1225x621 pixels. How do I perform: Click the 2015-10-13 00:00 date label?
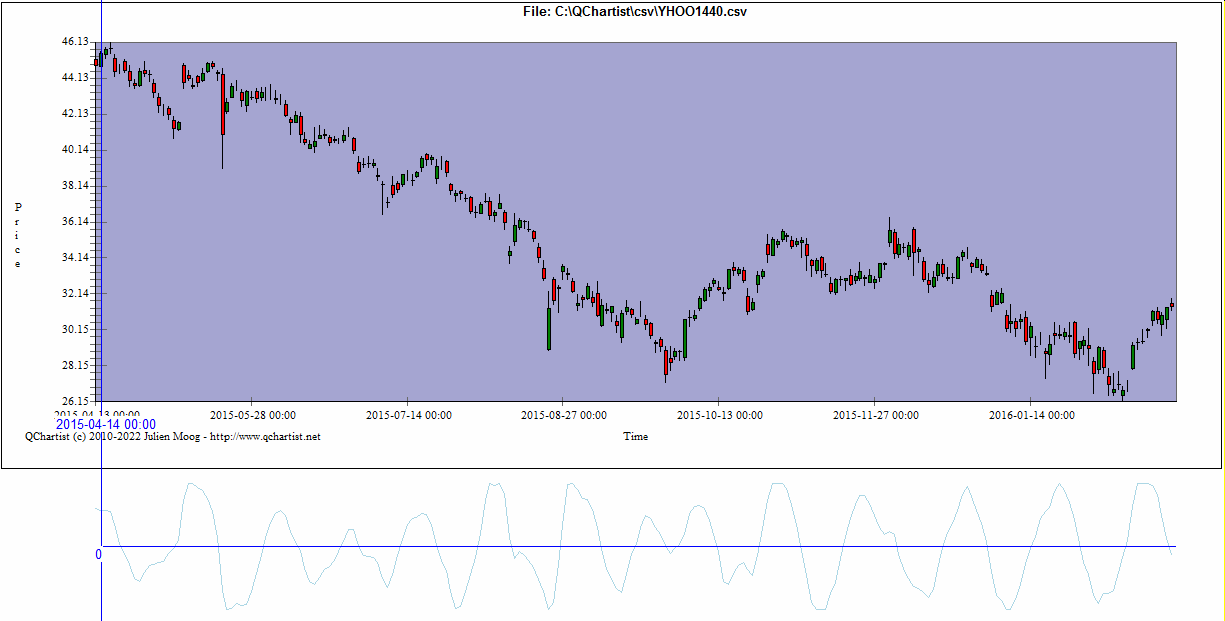(x=720, y=415)
